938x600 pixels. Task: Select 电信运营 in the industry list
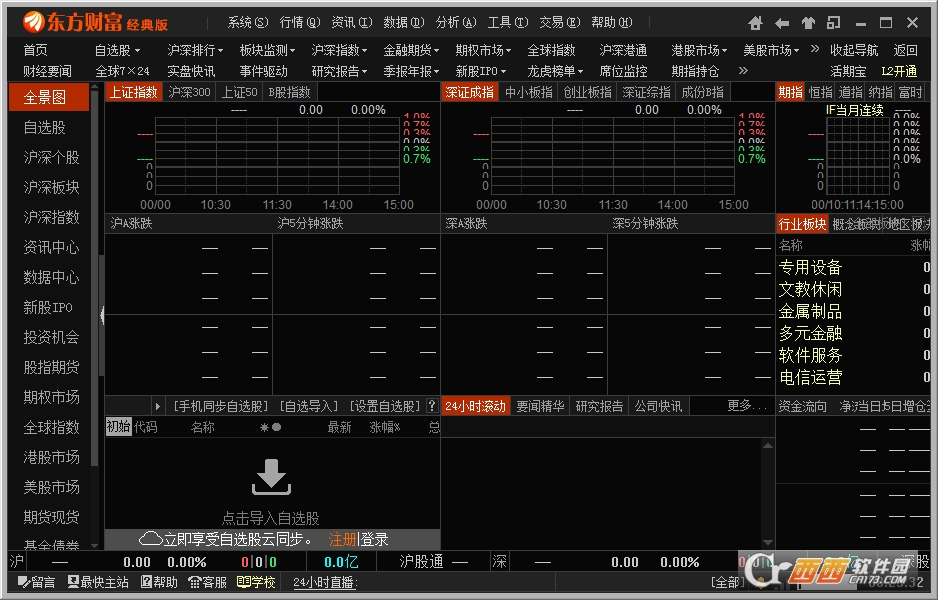pyautogui.click(x=810, y=377)
